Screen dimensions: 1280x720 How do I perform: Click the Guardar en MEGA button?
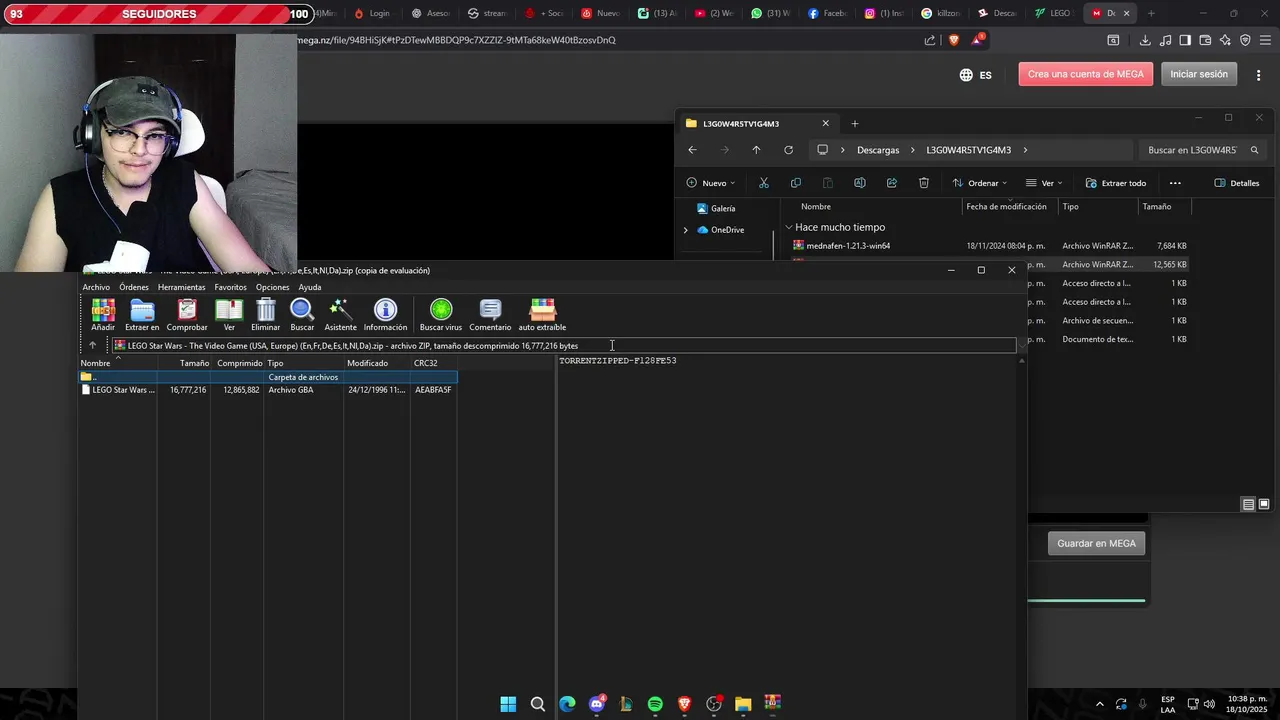click(1096, 543)
